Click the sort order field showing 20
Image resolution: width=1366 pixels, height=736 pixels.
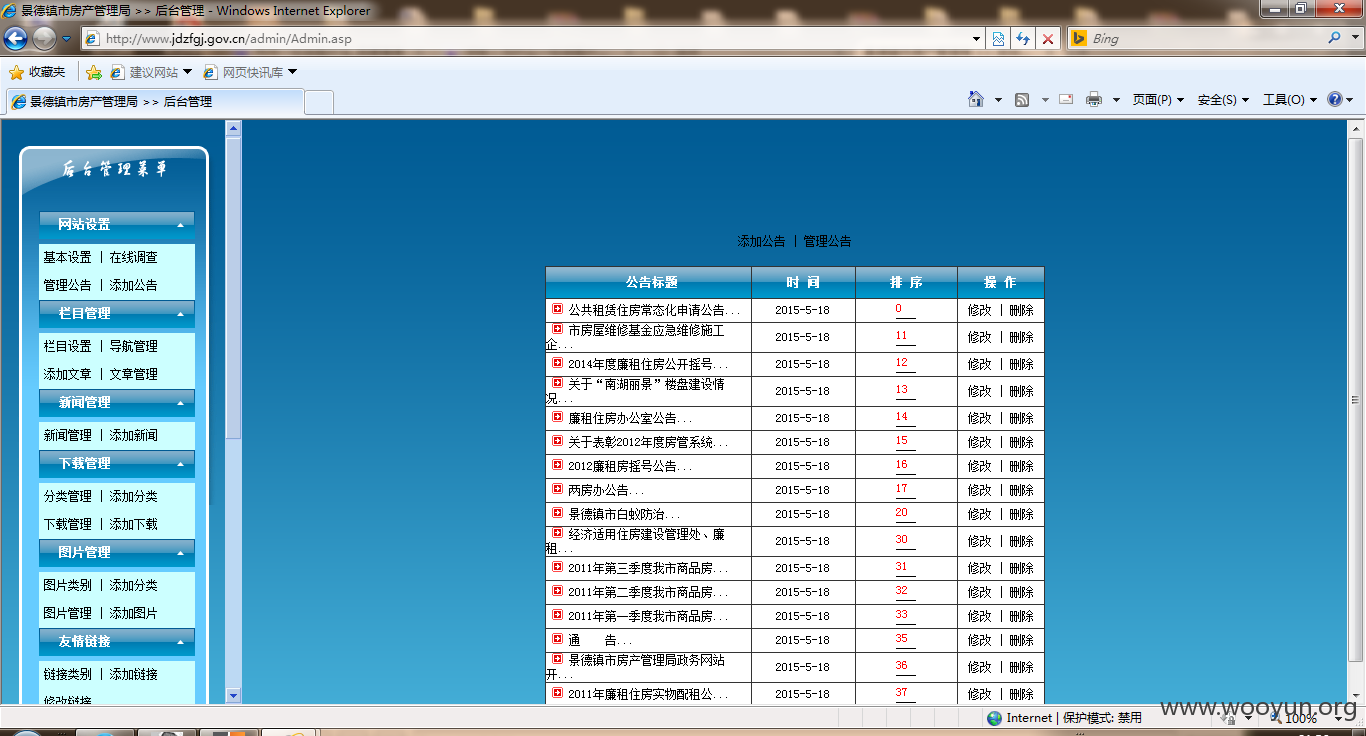click(x=905, y=514)
